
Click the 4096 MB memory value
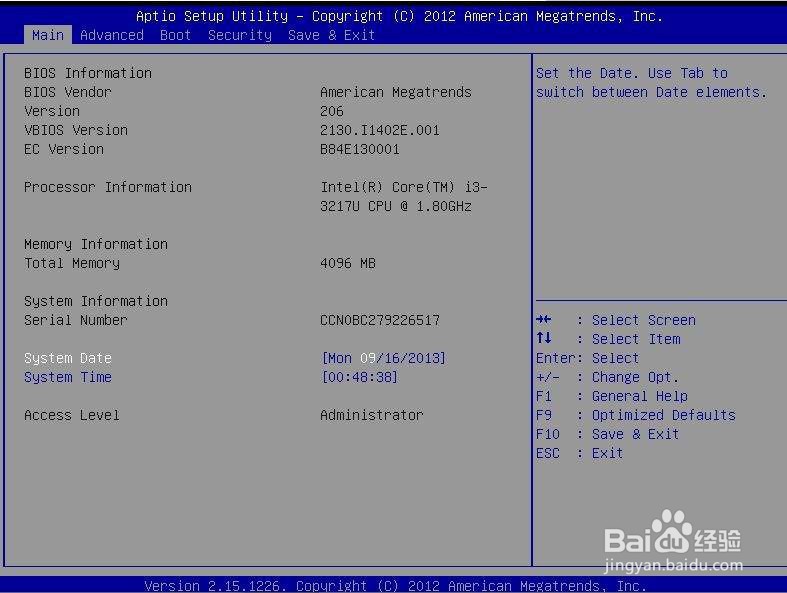[x=348, y=263]
